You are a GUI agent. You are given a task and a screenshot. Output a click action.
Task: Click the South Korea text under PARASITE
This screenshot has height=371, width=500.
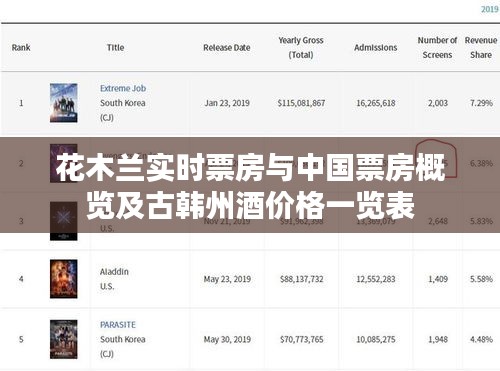(123, 339)
